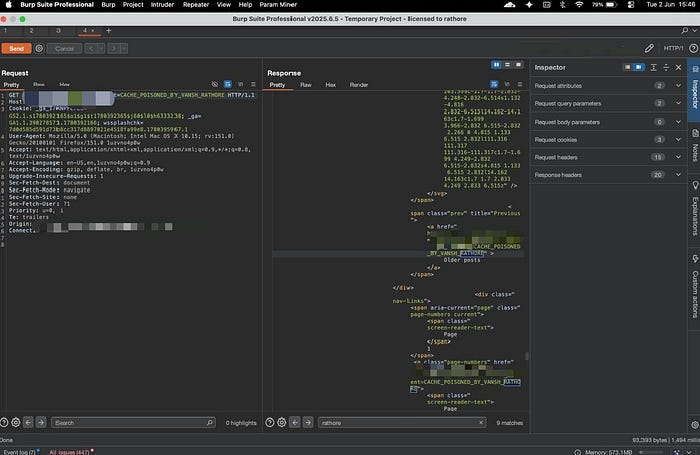
Task: Close the Inspector panel
Action: coord(679,67)
